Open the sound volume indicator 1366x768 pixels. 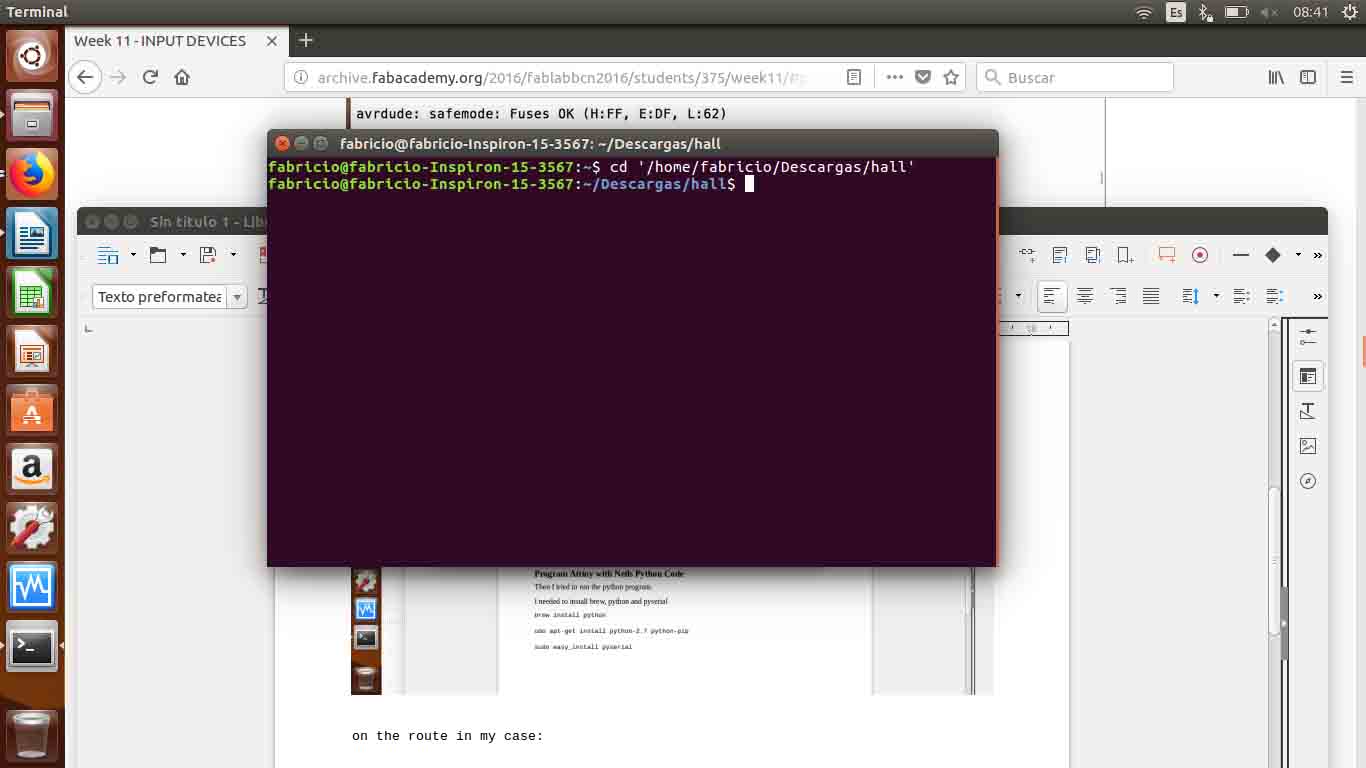1269,12
